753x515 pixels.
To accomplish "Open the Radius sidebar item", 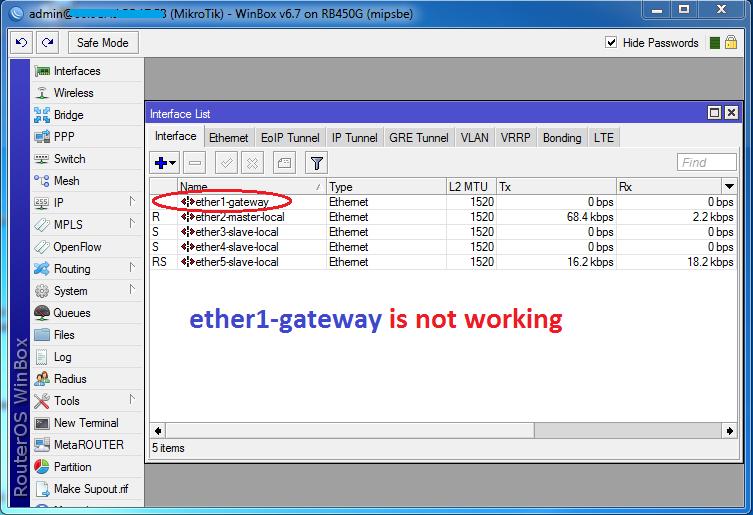I will 87,379.
